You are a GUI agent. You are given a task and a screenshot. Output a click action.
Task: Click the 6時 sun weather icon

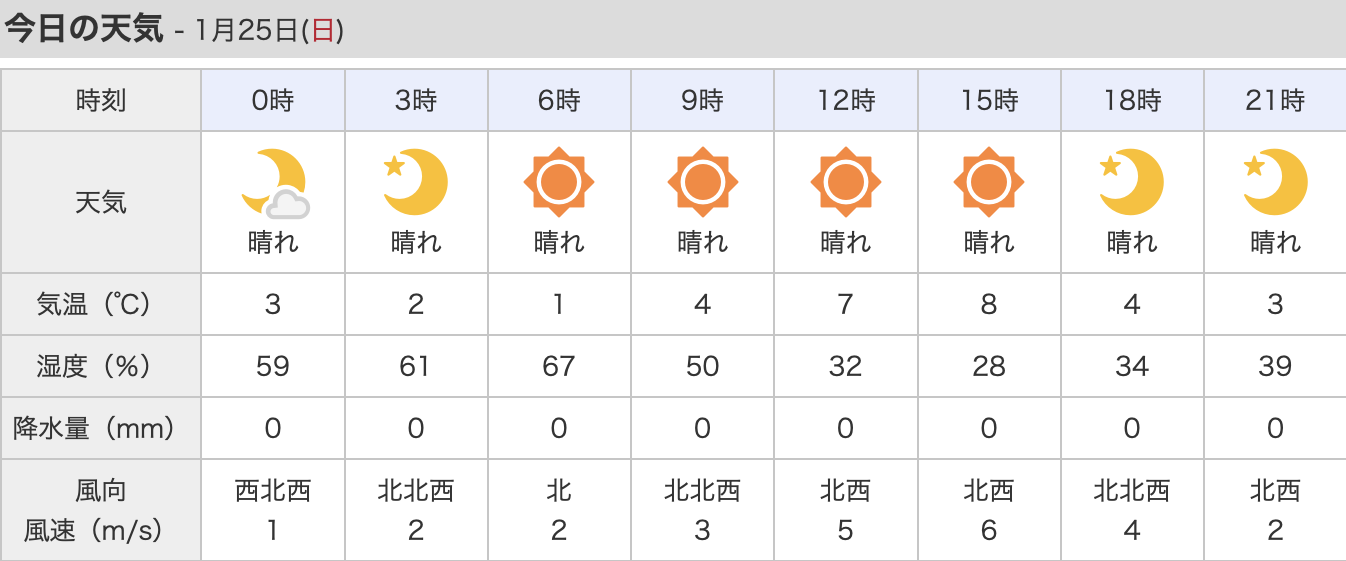559,182
